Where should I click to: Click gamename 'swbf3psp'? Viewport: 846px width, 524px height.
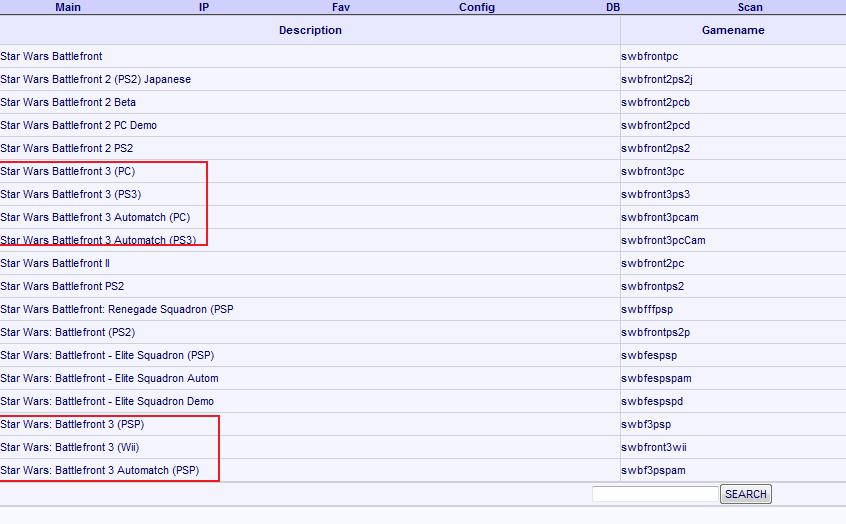tap(646, 424)
